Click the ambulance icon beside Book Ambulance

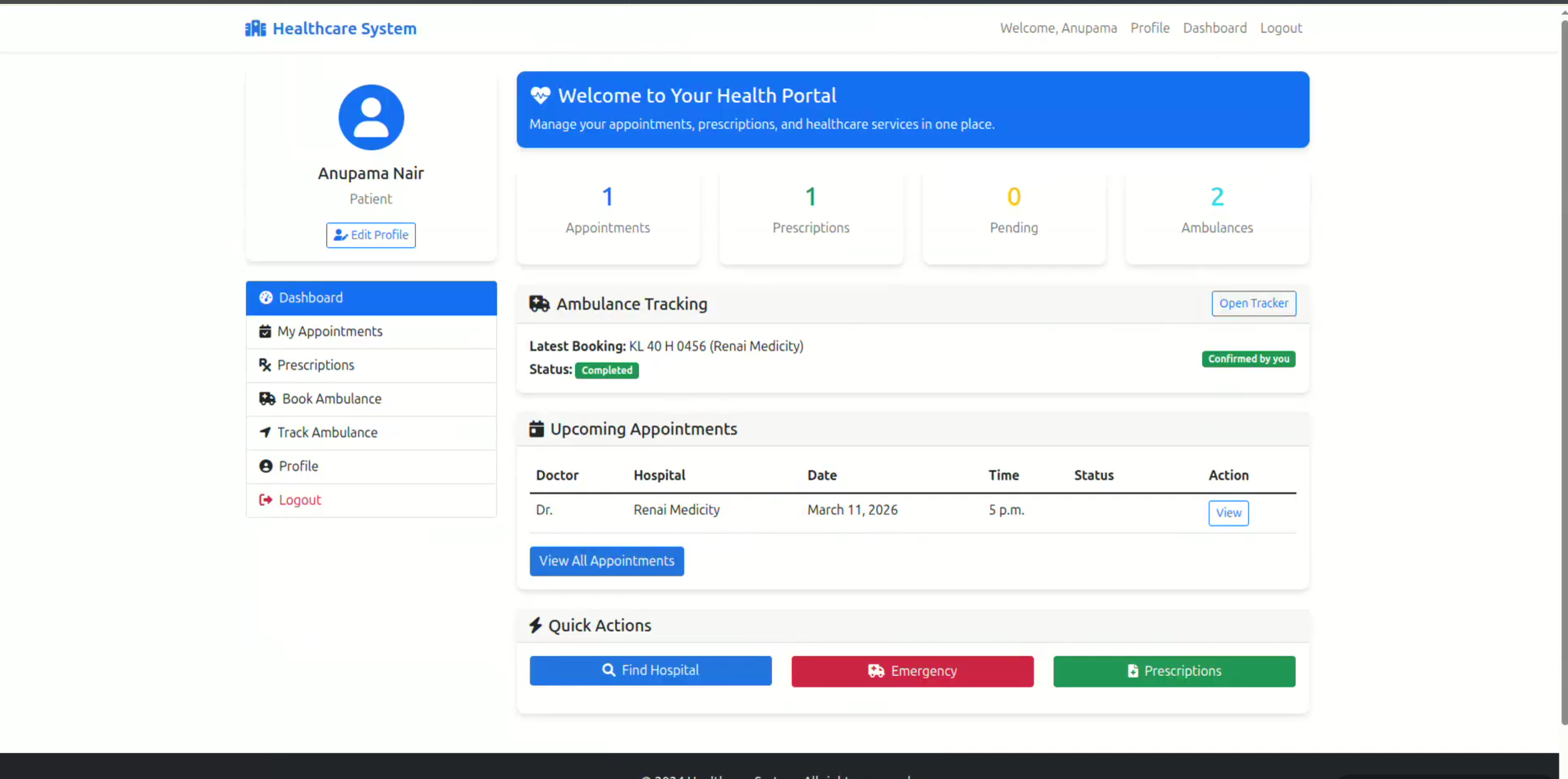coord(267,398)
